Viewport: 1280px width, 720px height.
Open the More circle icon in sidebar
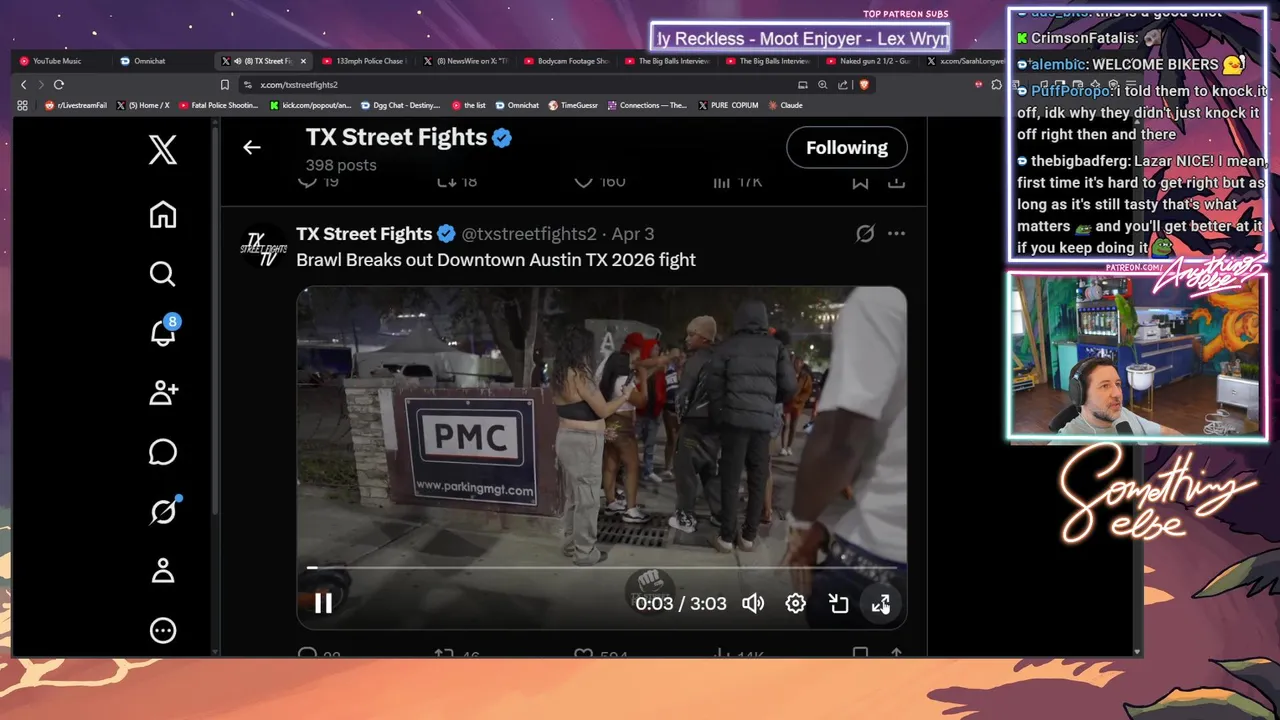pos(163,631)
